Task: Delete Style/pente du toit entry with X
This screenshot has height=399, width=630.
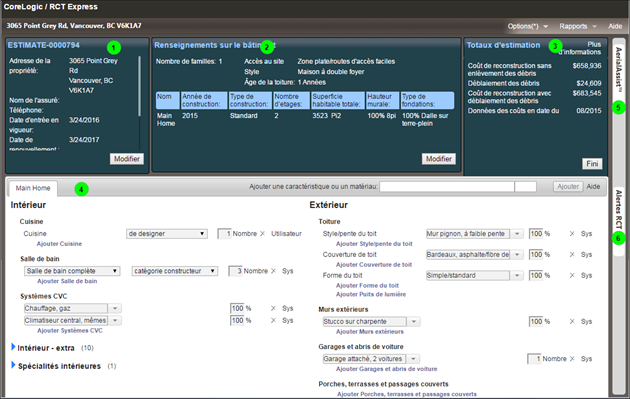Action: (x=572, y=233)
